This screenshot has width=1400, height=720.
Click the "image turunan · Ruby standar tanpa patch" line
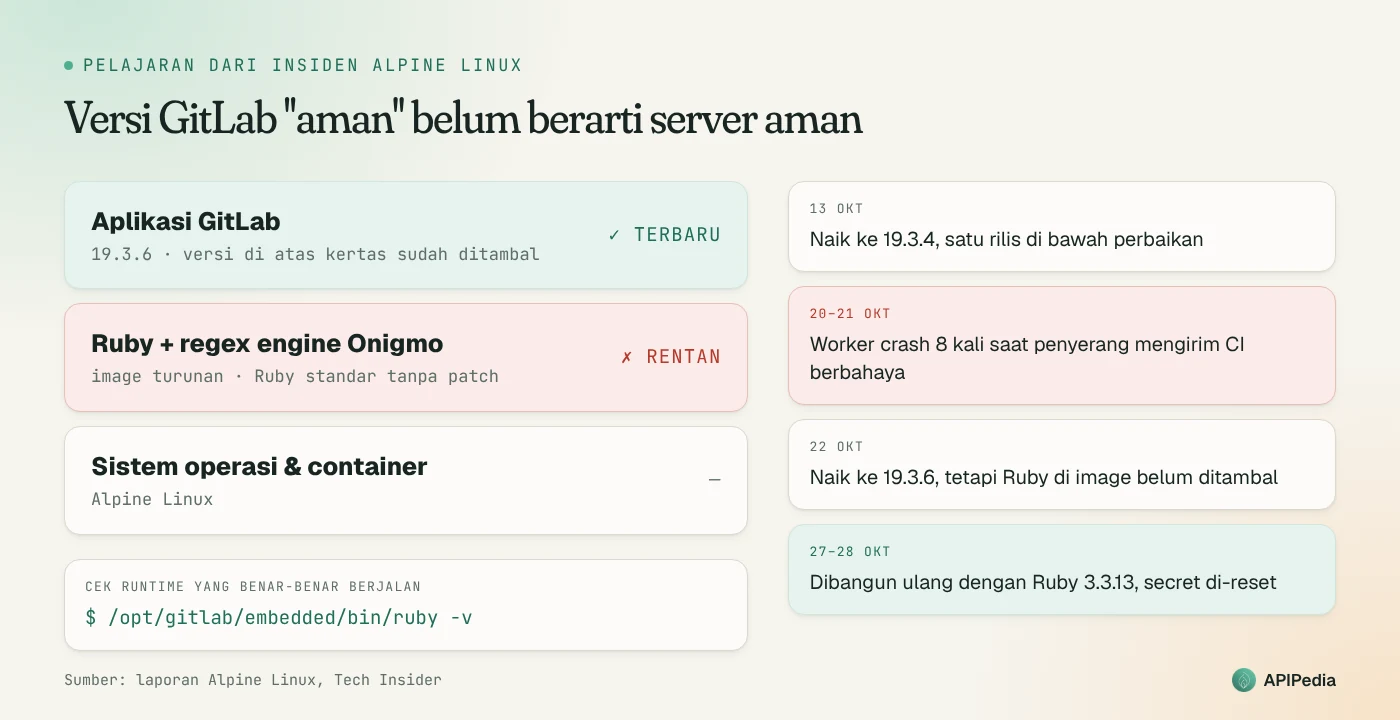(x=295, y=377)
